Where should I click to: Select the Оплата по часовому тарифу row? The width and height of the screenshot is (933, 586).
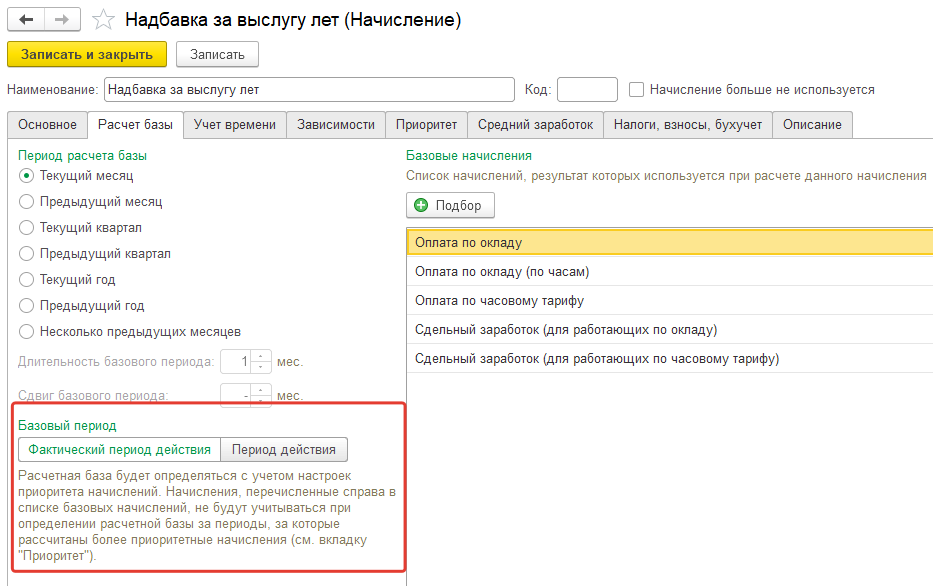tap(499, 300)
